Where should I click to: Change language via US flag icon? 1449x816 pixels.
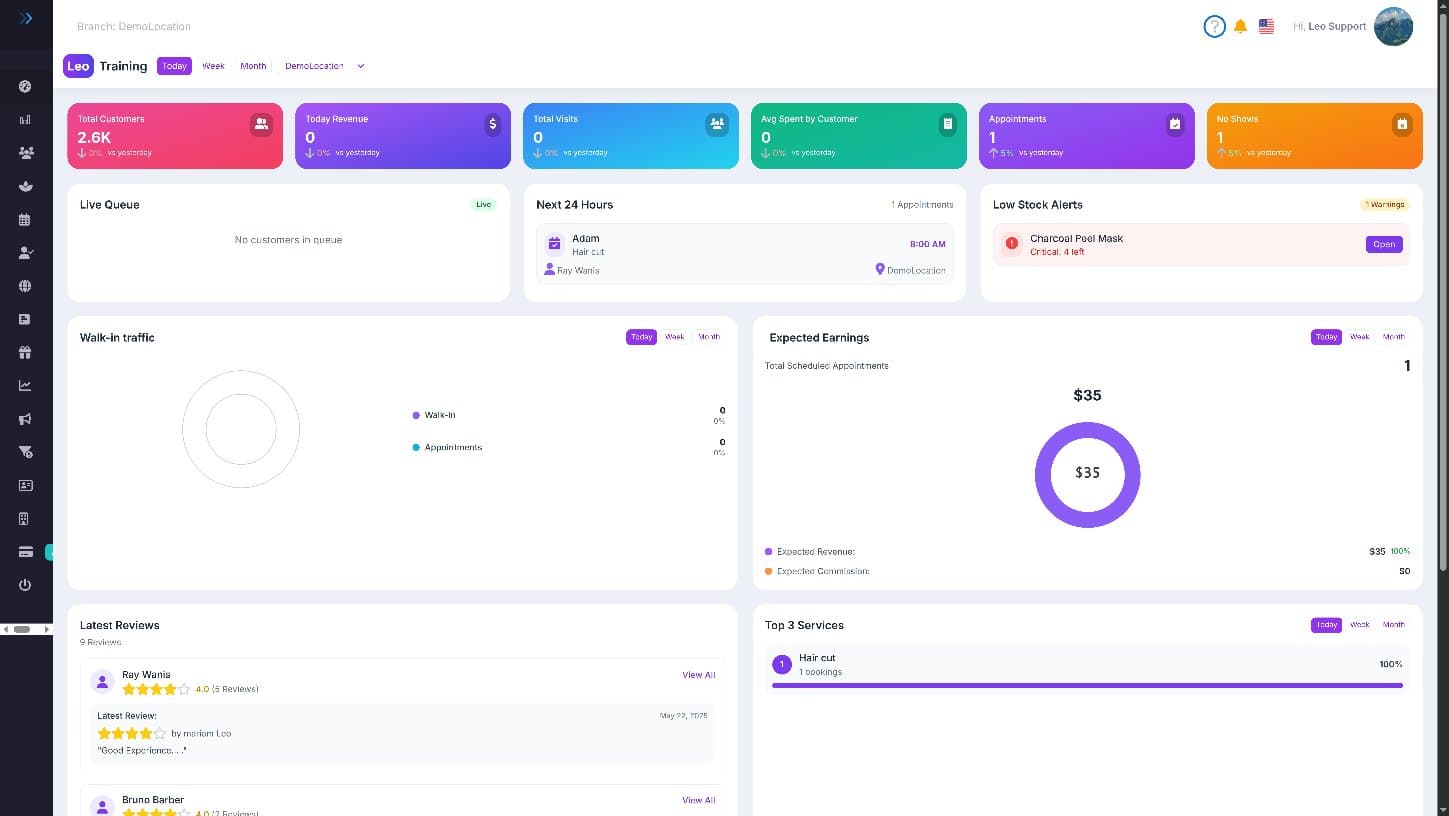point(1266,26)
